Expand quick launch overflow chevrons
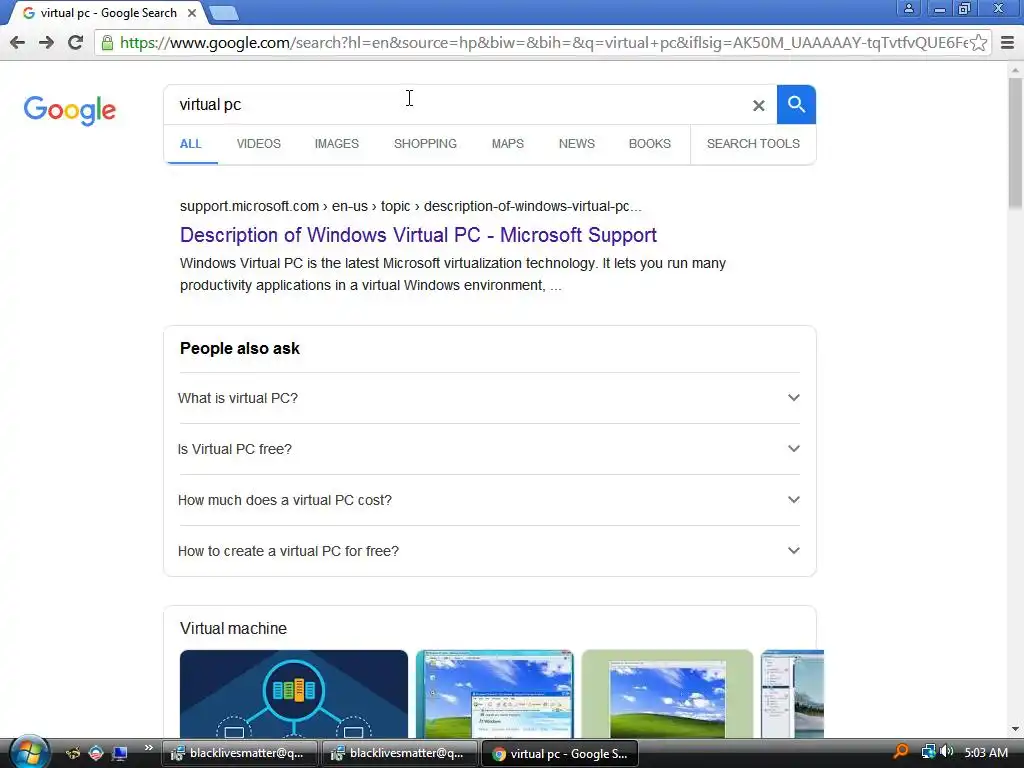The height and width of the screenshot is (768, 1024). coord(149,748)
